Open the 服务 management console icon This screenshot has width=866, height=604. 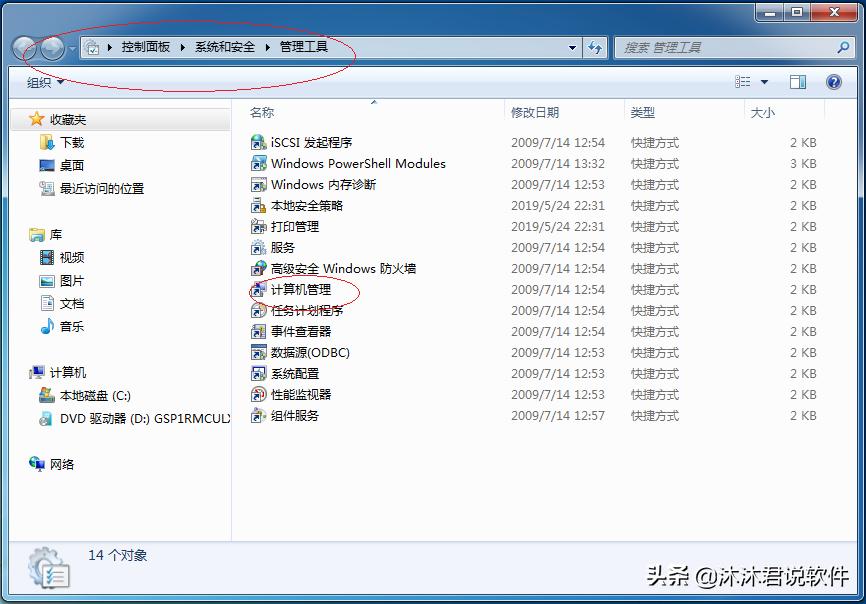click(x=280, y=248)
